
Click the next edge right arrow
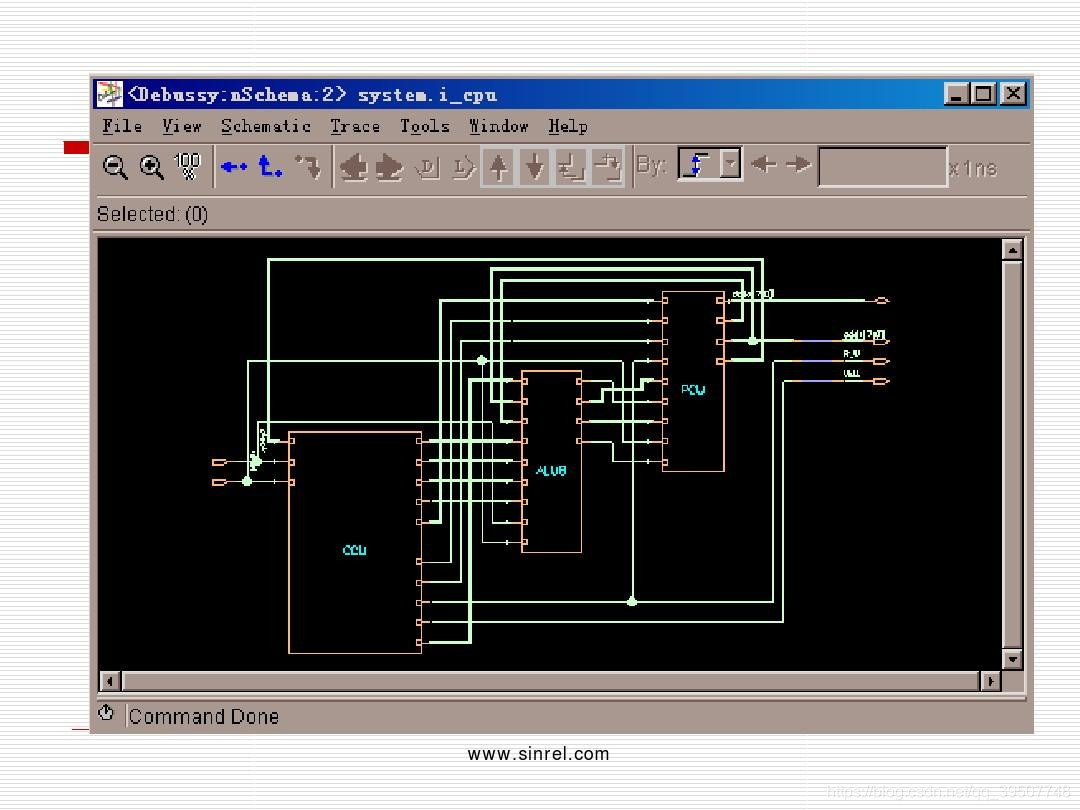tap(798, 165)
